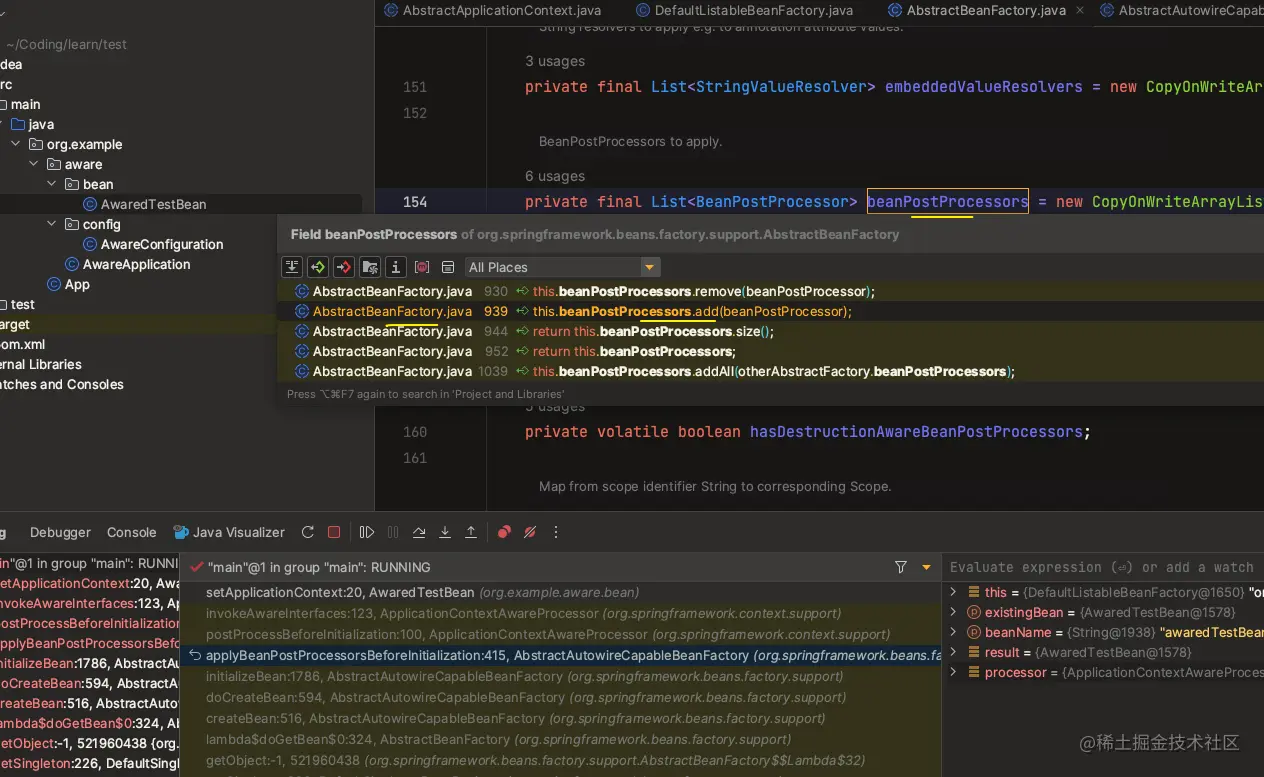Select usage at line 930 remove(beanPostProcessor)

(x=770, y=291)
